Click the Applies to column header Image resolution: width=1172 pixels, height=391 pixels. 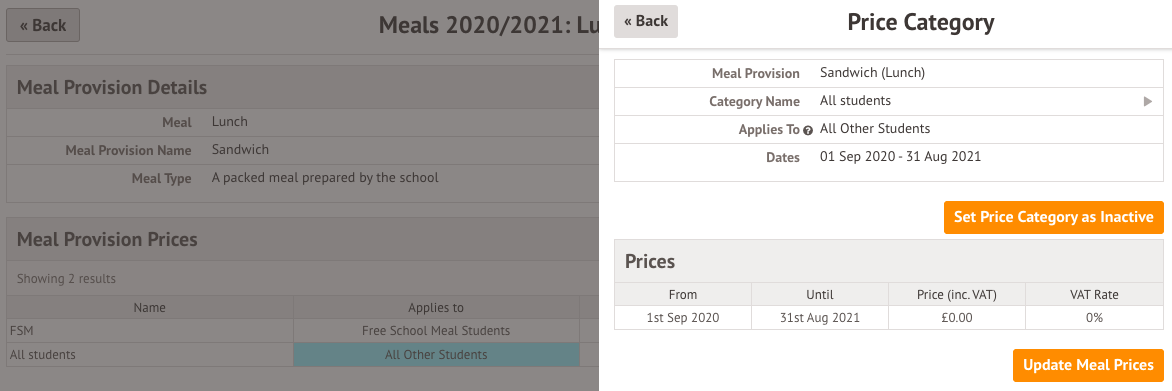tap(436, 307)
